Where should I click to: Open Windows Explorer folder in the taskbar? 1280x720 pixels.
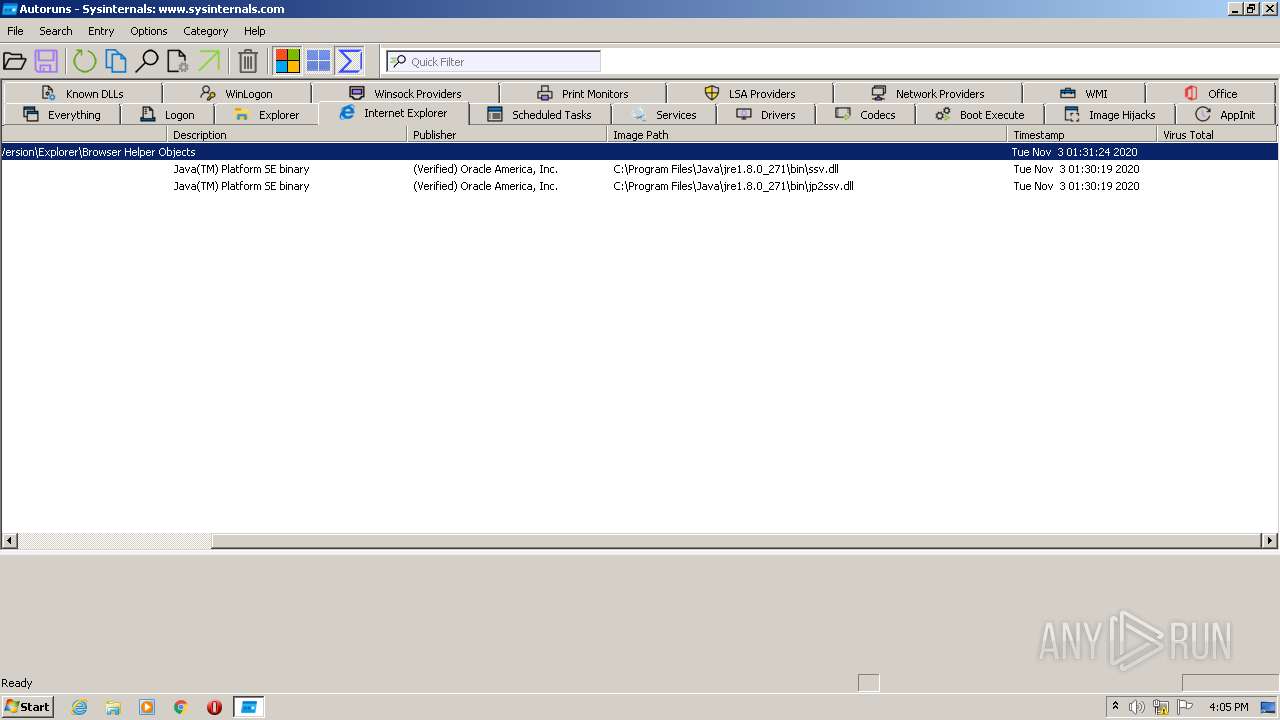pyautogui.click(x=113, y=707)
